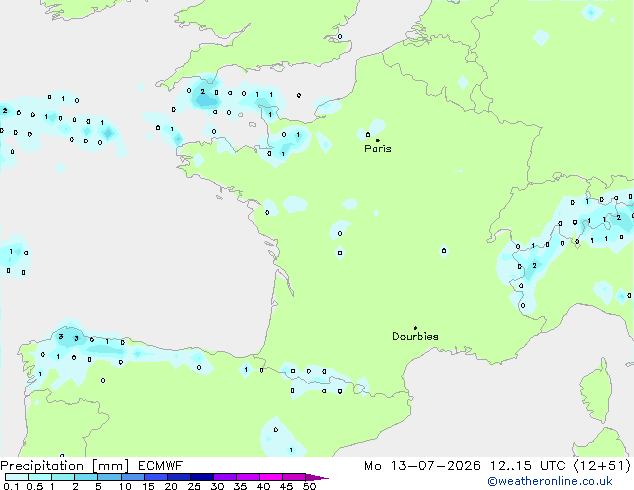Select the 50 mm magenta legend arrow
This screenshot has width=634, height=490.
[317, 477]
